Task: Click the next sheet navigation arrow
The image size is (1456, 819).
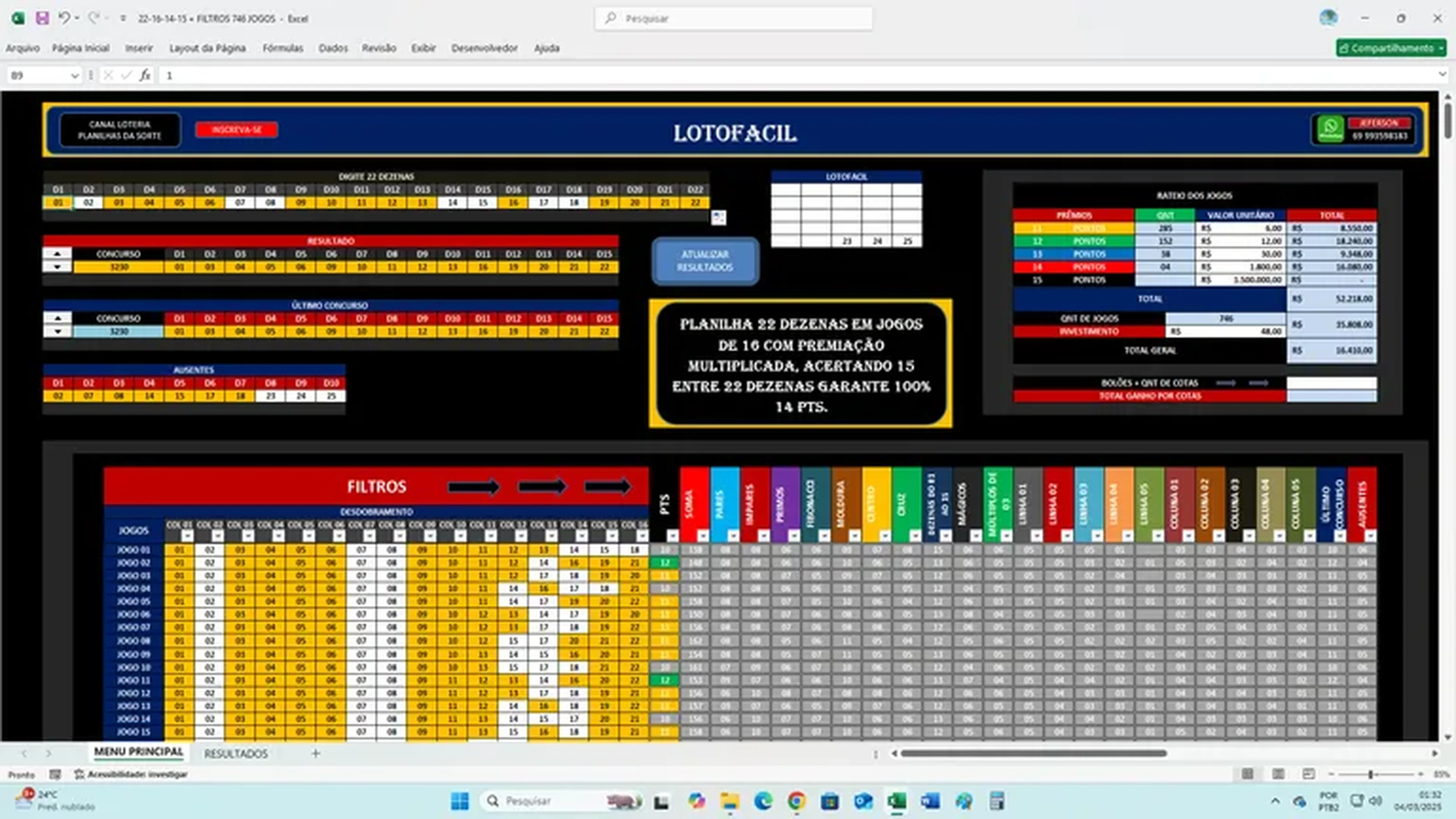Action: pos(49,753)
